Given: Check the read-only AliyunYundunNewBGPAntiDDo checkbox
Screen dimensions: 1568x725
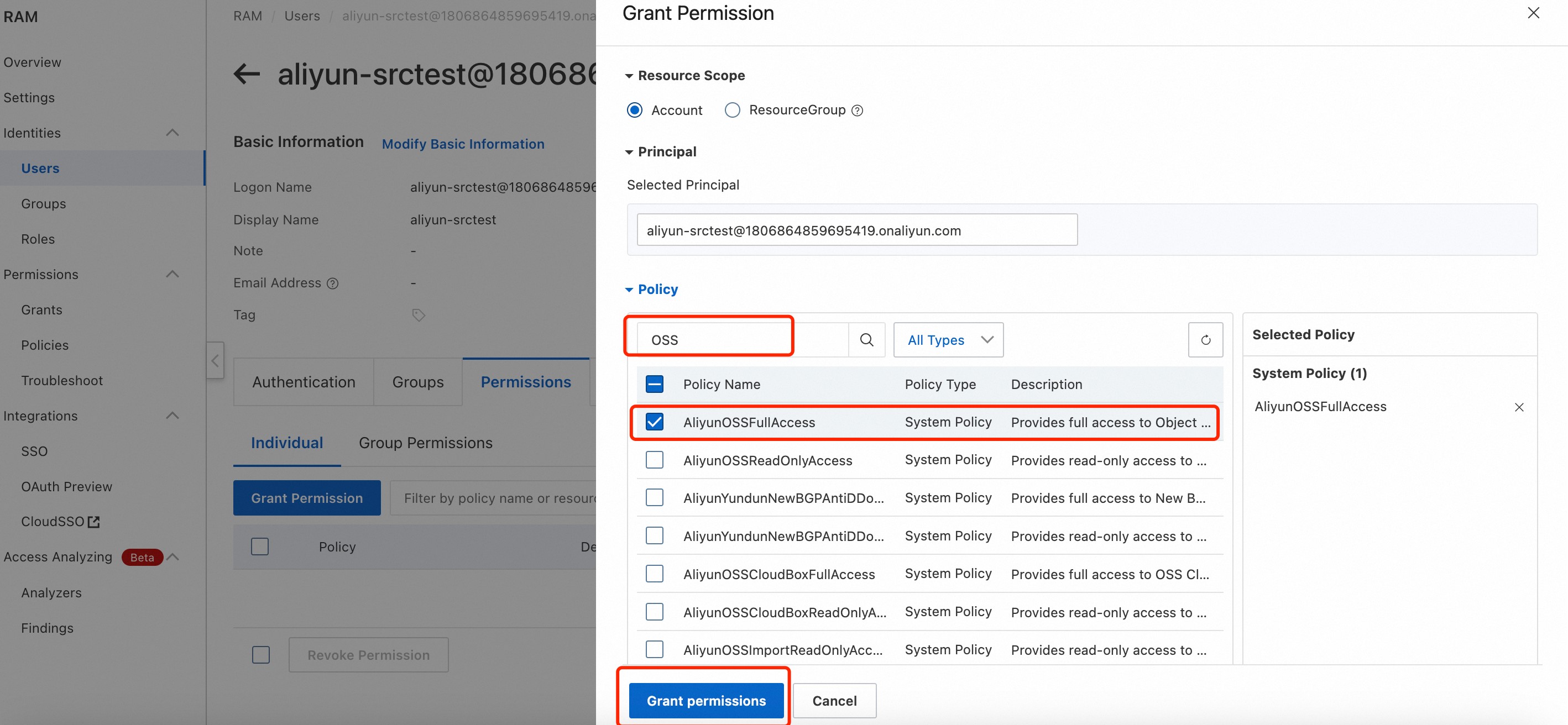Looking at the screenshot, I should [655, 535].
